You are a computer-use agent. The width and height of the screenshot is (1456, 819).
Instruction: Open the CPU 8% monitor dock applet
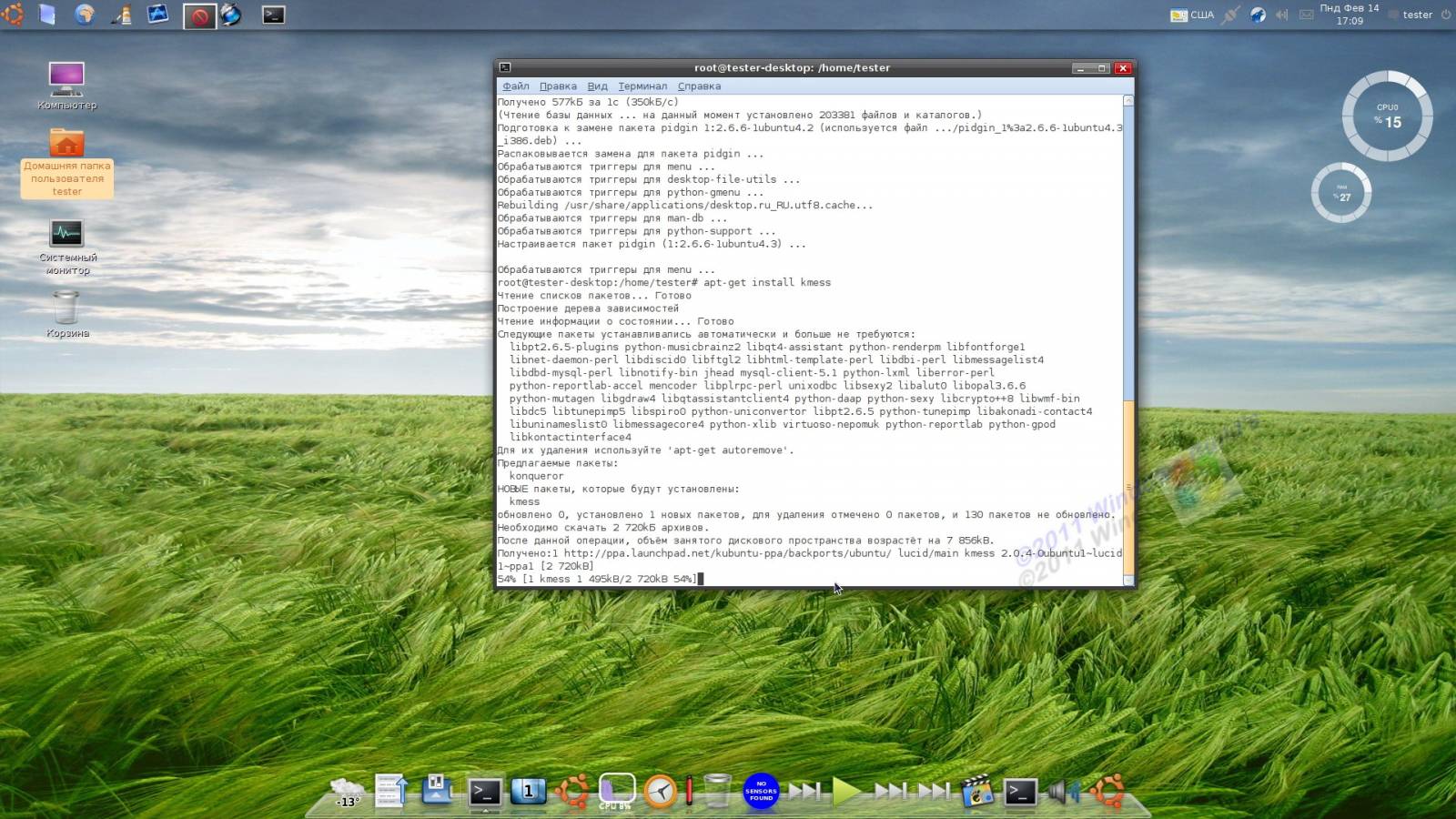(616, 791)
